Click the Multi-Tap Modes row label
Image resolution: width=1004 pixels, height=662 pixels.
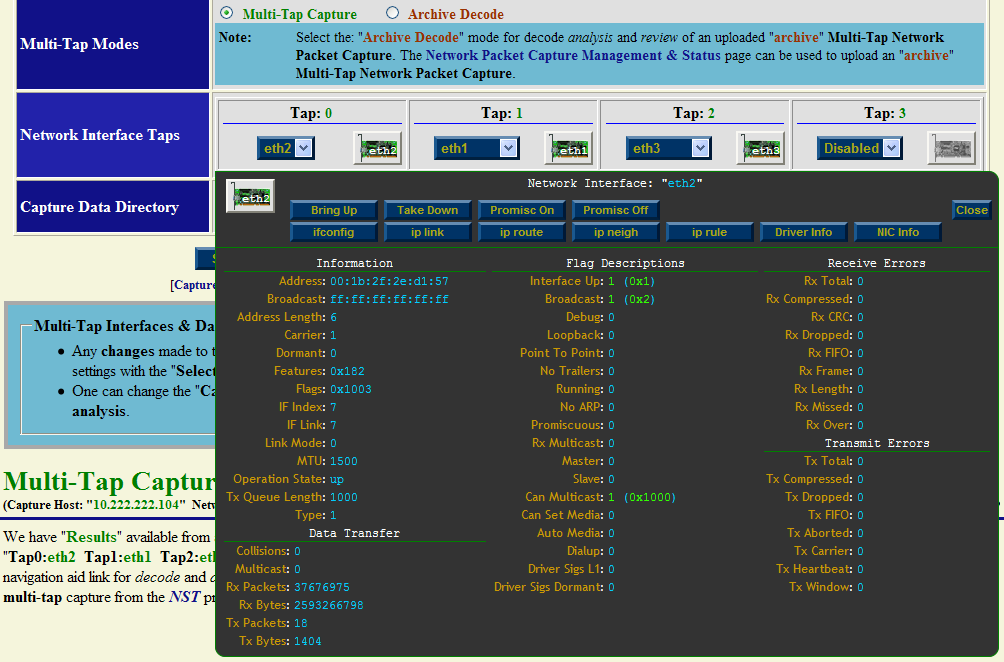pos(79,44)
